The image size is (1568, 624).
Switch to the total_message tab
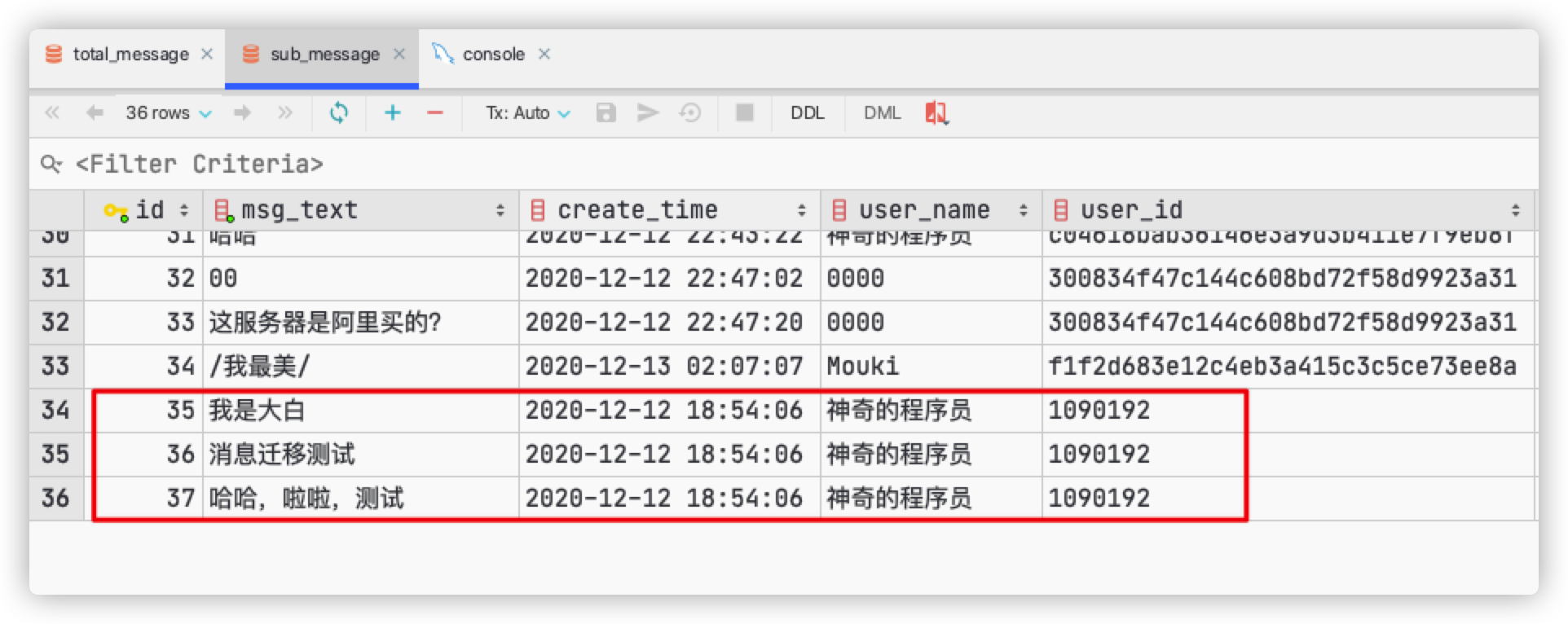click(130, 55)
